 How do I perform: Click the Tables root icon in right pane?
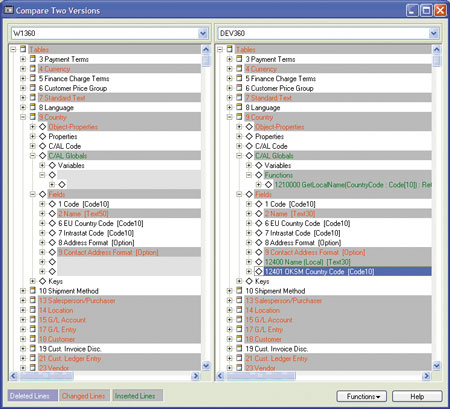pyautogui.click(x=229, y=49)
